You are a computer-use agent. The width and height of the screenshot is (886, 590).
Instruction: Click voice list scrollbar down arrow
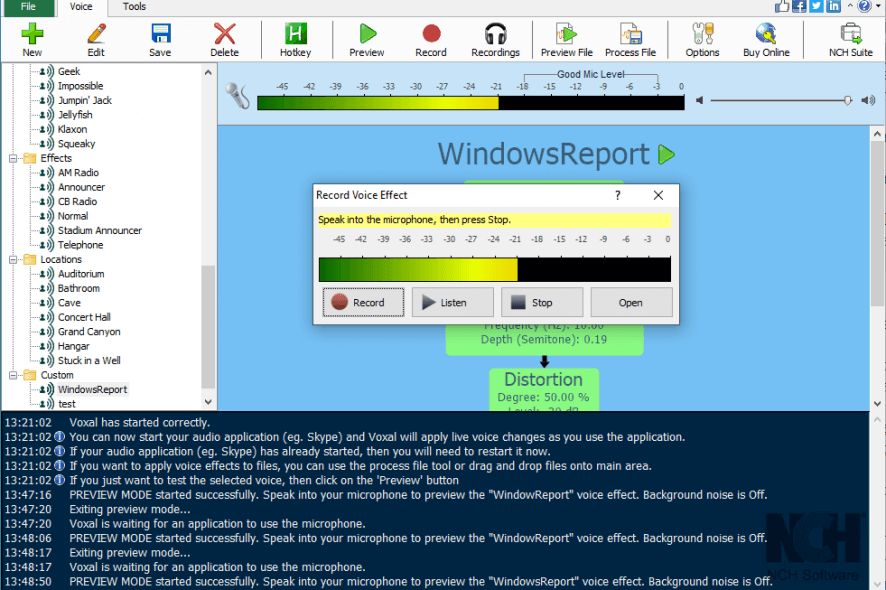pos(208,402)
